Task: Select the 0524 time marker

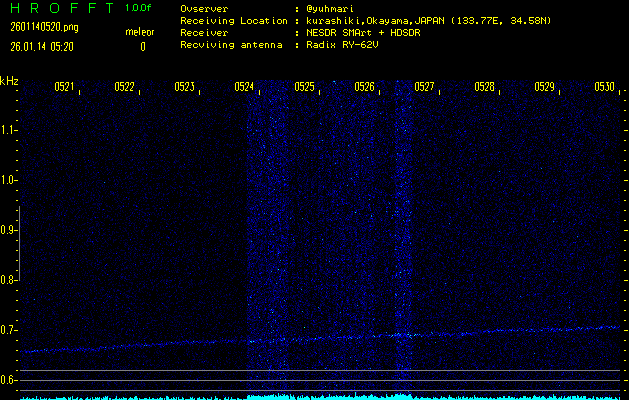Action: pos(244,87)
